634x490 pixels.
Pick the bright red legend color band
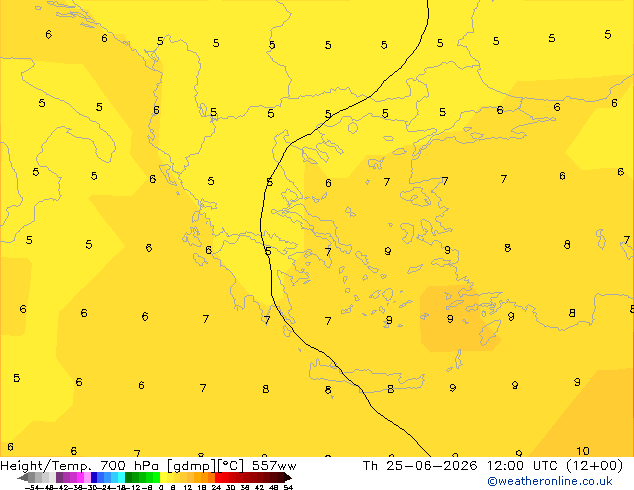coord(218,477)
